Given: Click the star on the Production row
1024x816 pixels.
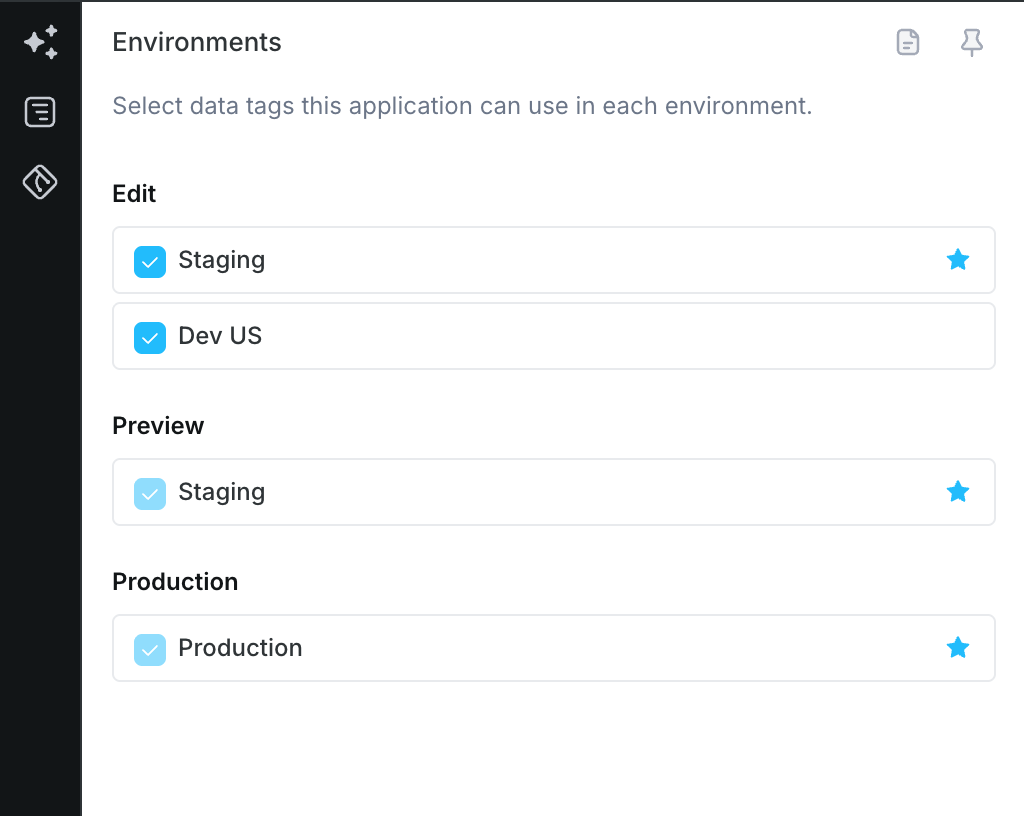Looking at the screenshot, I should pos(958,648).
